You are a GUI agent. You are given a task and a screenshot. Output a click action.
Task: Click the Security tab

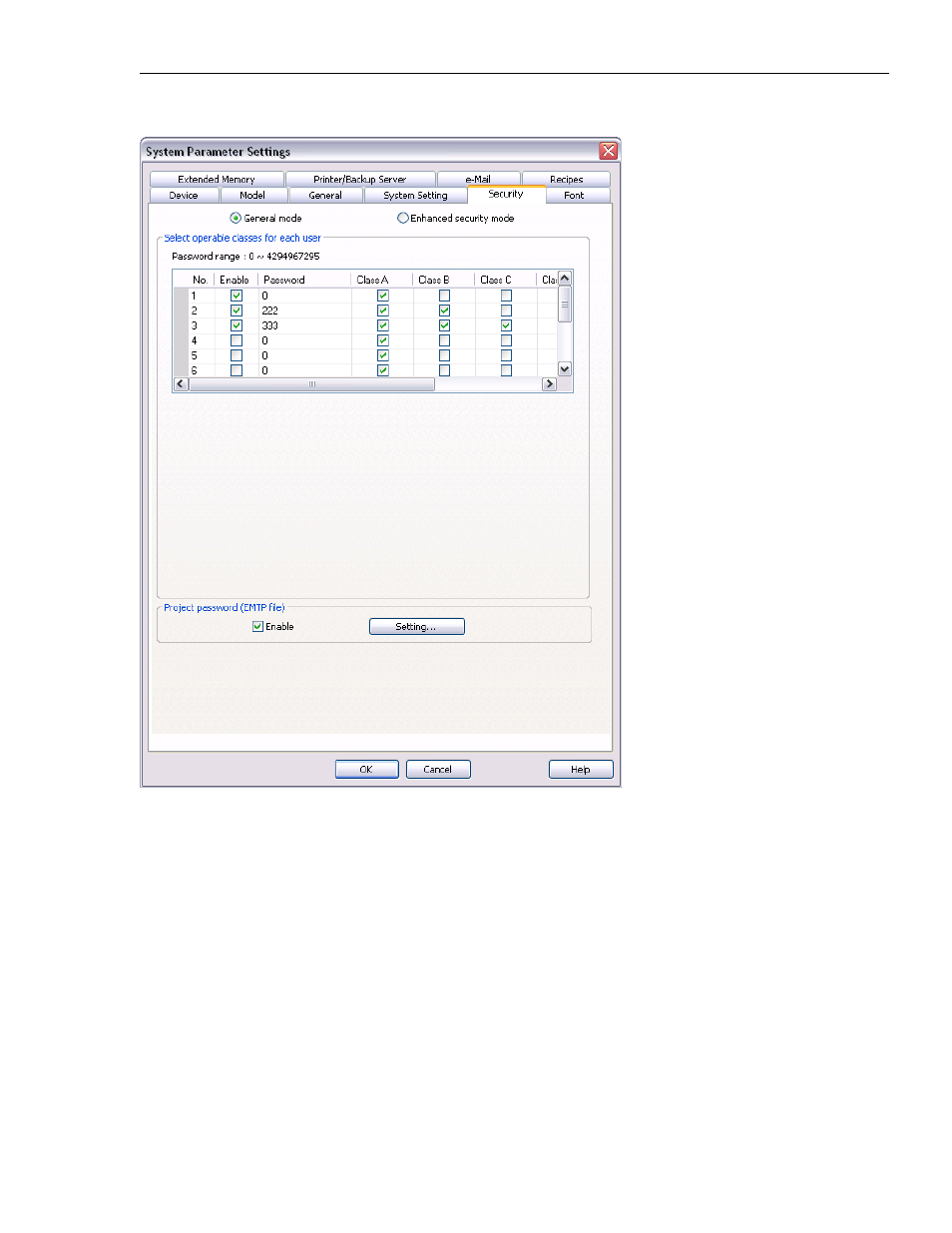coord(506,194)
